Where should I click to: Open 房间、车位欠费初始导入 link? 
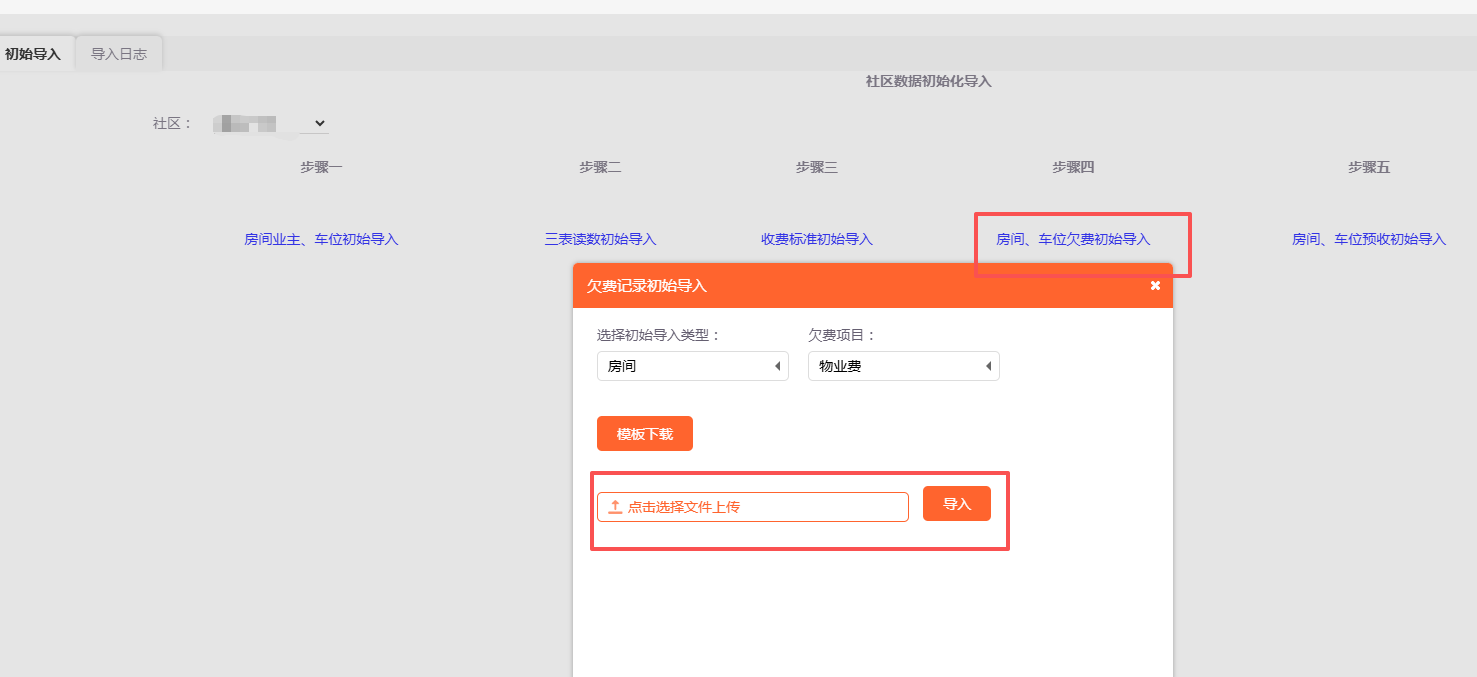[x=1073, y=239]
